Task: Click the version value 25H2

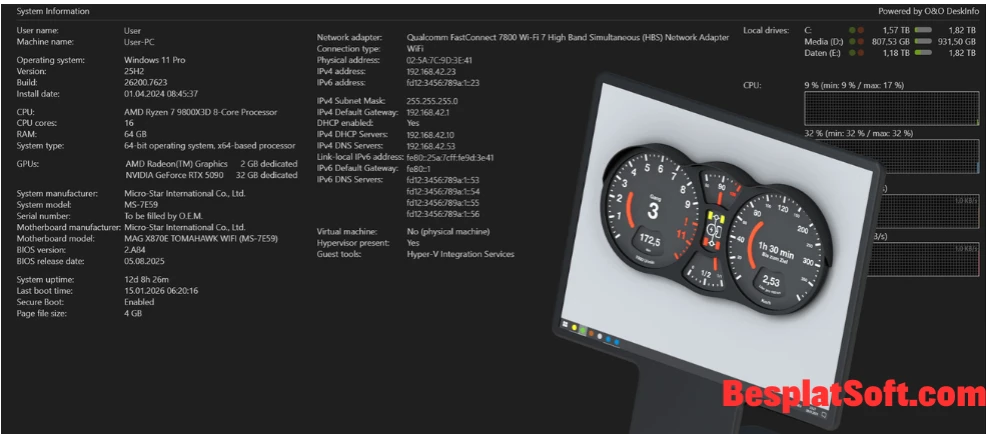Action: (134, 72)
